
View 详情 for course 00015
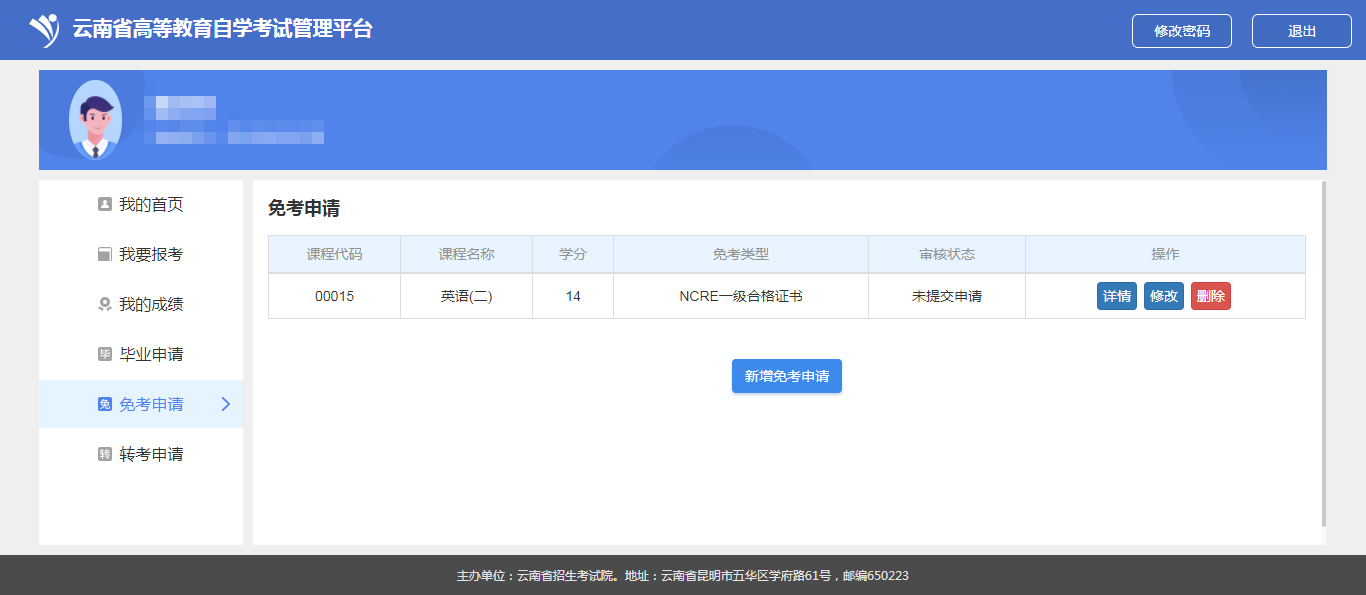tap(1116, 296)
